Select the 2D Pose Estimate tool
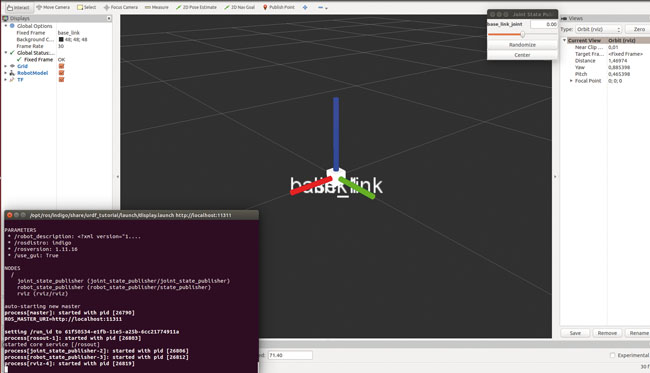The height and width of the screenshot is (373, 650). (x=196, y=7)
